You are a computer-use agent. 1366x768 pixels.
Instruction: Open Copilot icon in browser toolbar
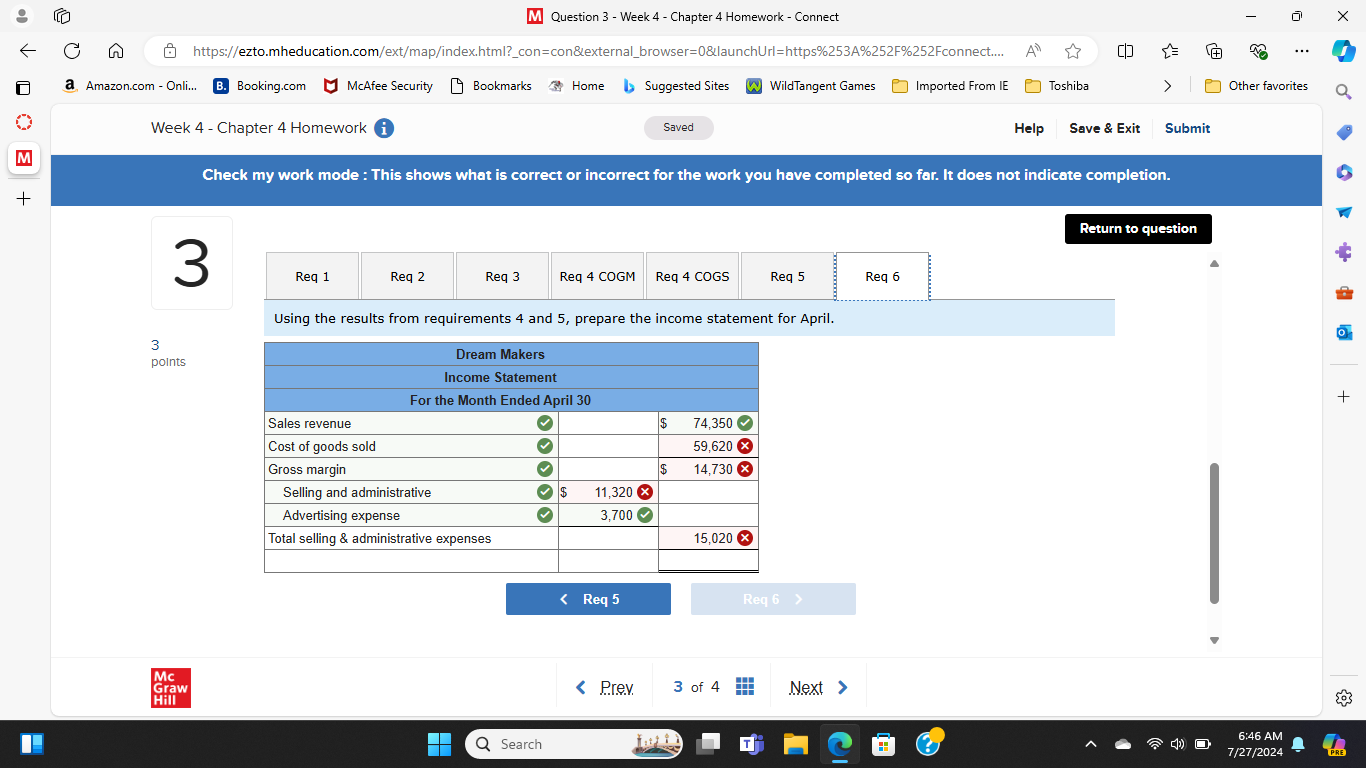pyautogui.click(x=1344, y=51)
